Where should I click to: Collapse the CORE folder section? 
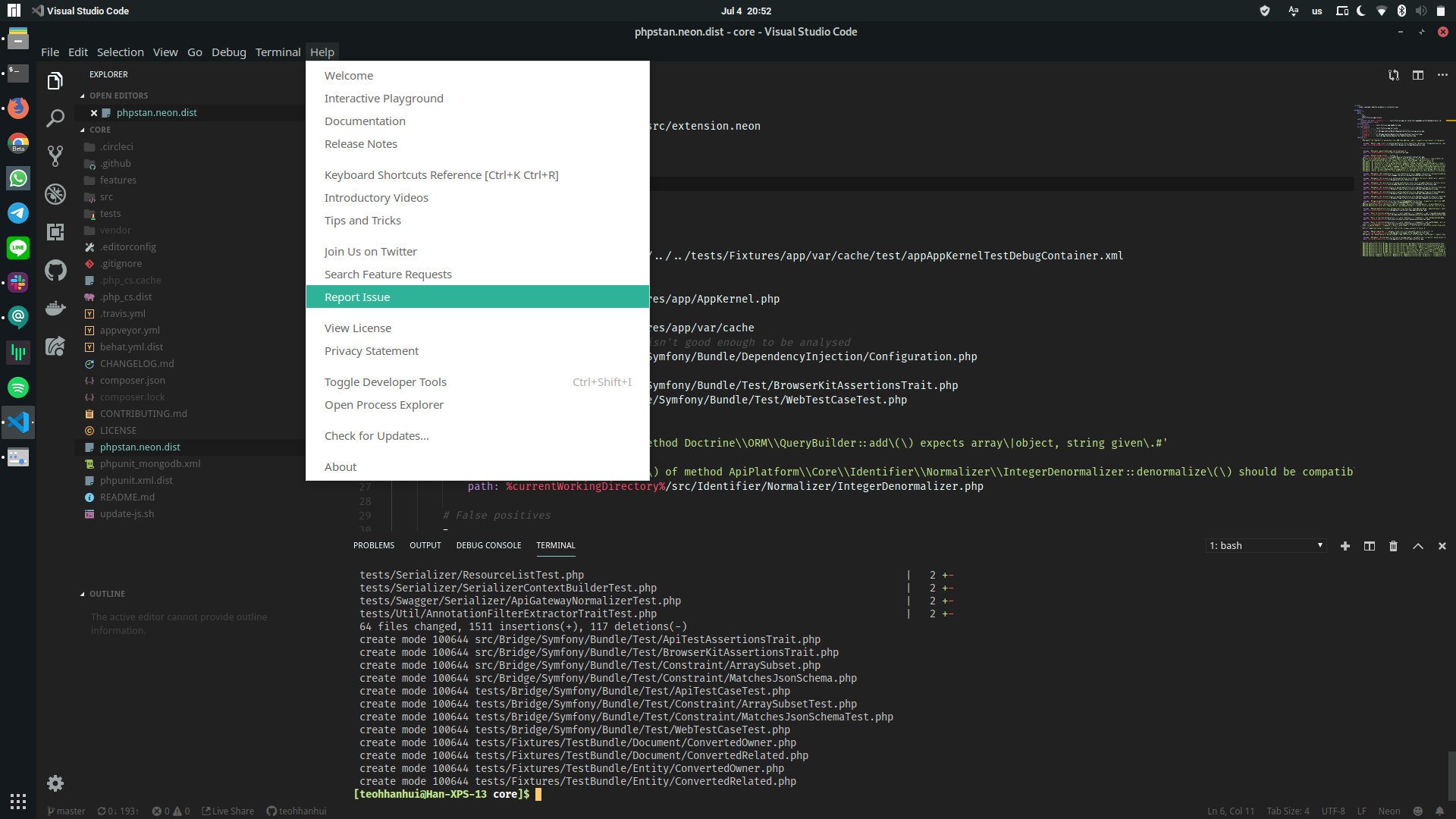click(x=99, y=130)
